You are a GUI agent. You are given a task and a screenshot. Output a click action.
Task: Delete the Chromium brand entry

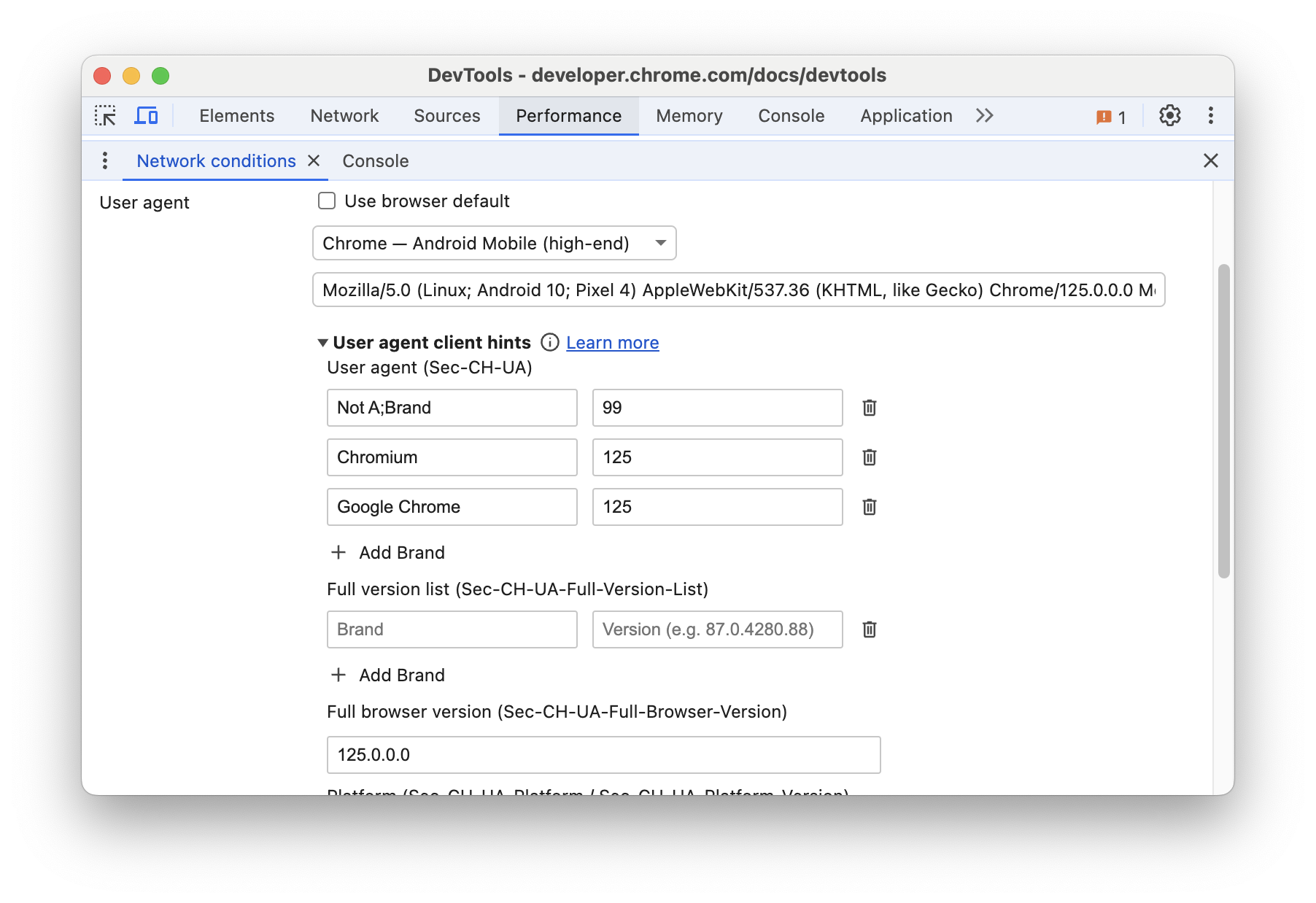pos(870,457)
